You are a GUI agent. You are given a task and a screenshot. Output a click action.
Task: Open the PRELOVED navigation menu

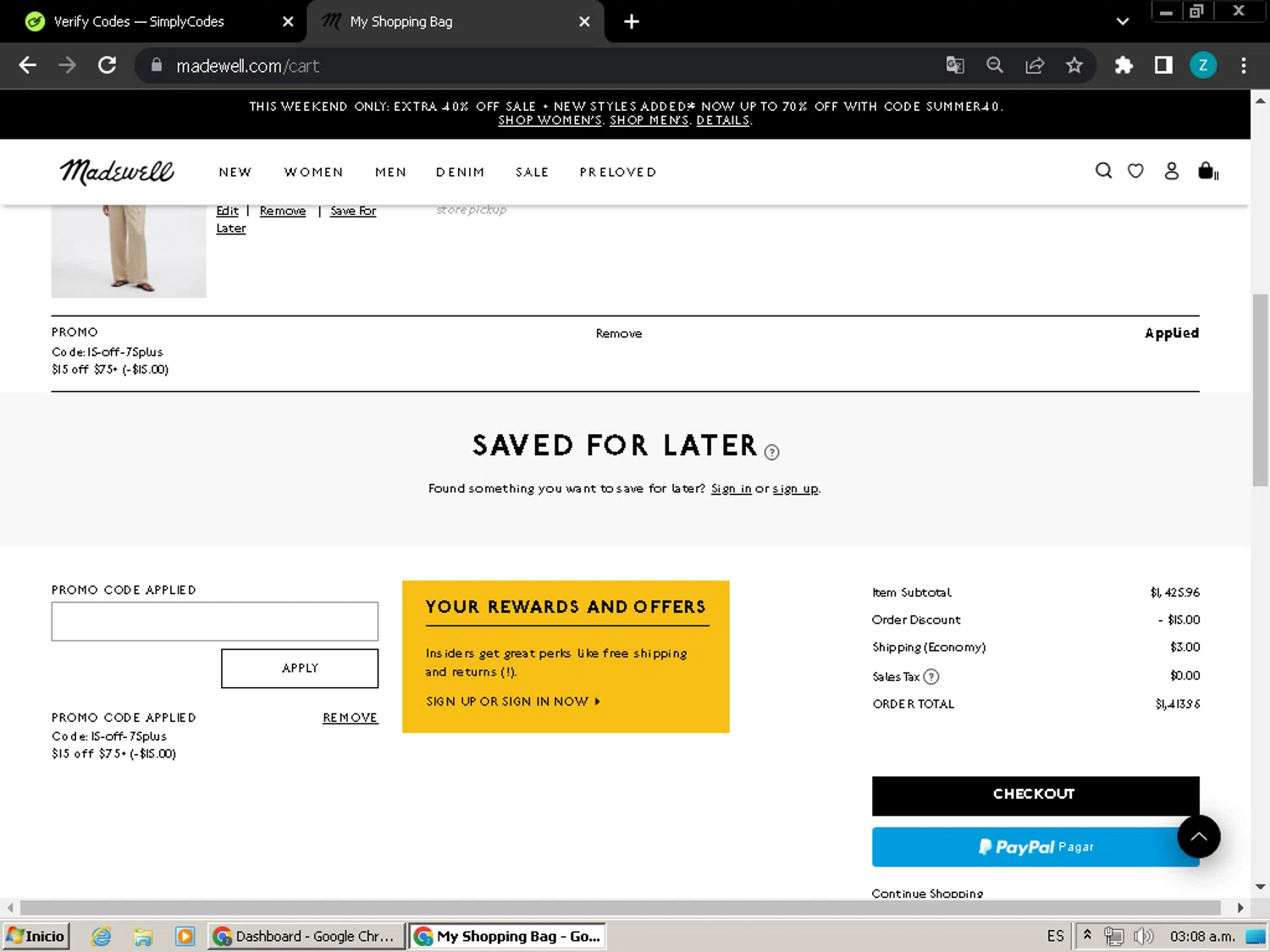tap(618, 172)
